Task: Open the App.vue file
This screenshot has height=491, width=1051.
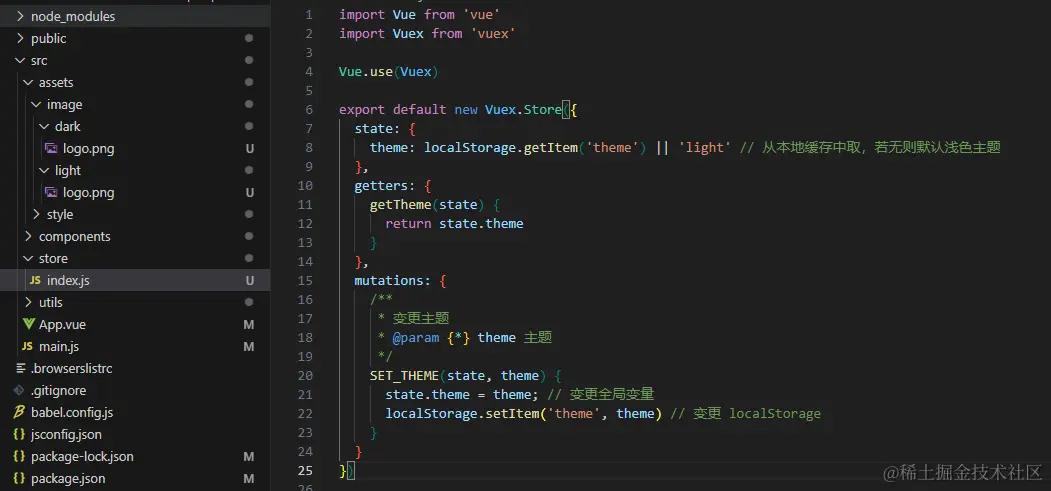Action: click(62, 325)
